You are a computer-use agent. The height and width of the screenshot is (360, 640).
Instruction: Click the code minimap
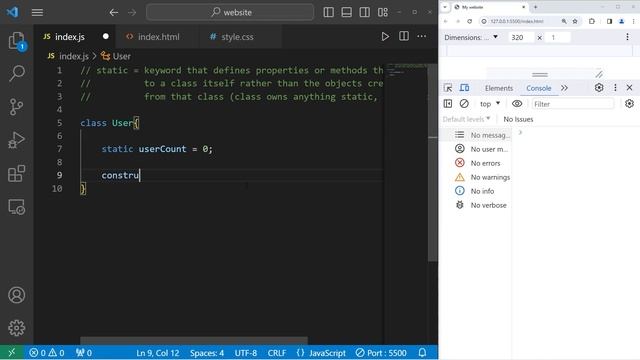407,71
